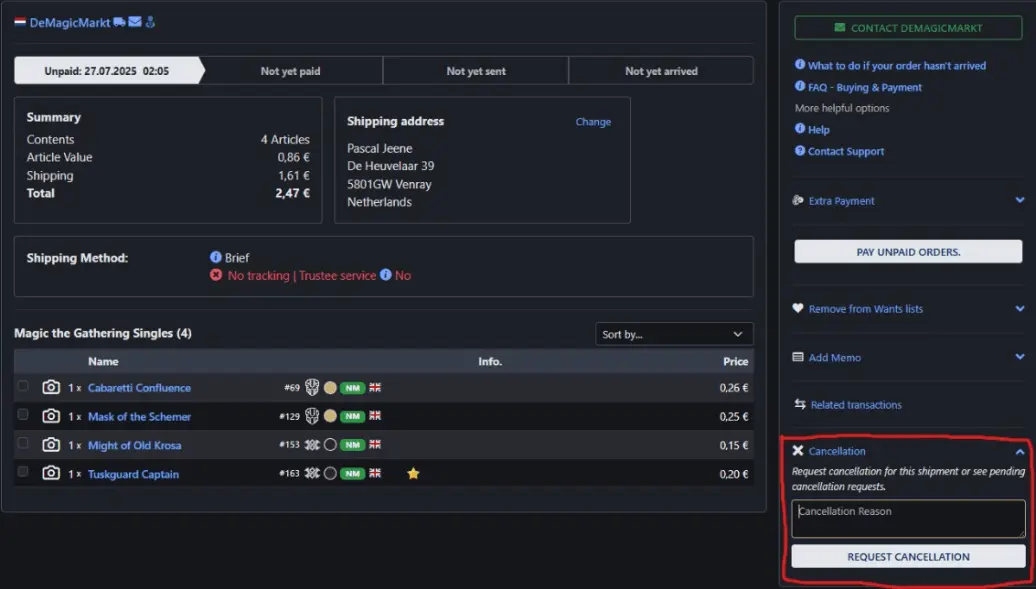Click into the Cancellation Reason text field
Image resolution: width=1036 pixels, height=589 pixels.
pyautogui.click(x=907, y=519)
